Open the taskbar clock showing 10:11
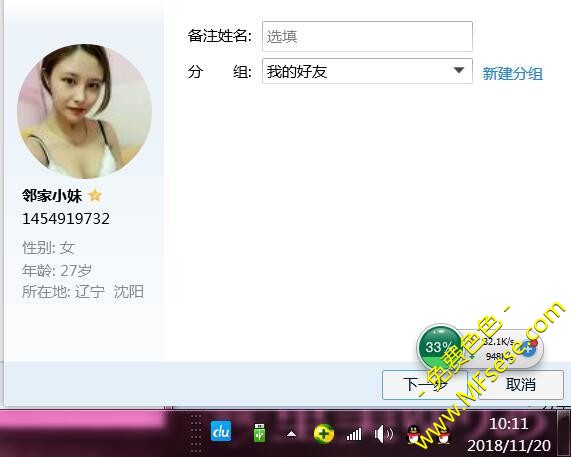 pyautogui.click(x=509, y=434)
